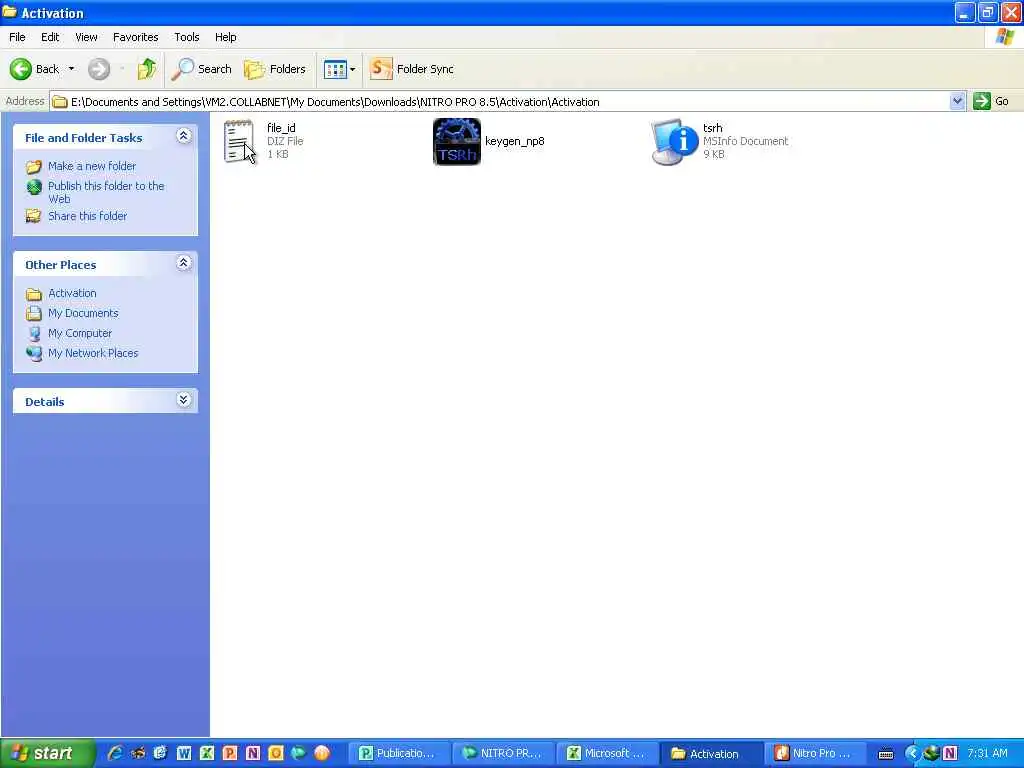
Task: Expand the Address bar dropdown arrow
Action: pyautogui.click(x=957, y=101)
